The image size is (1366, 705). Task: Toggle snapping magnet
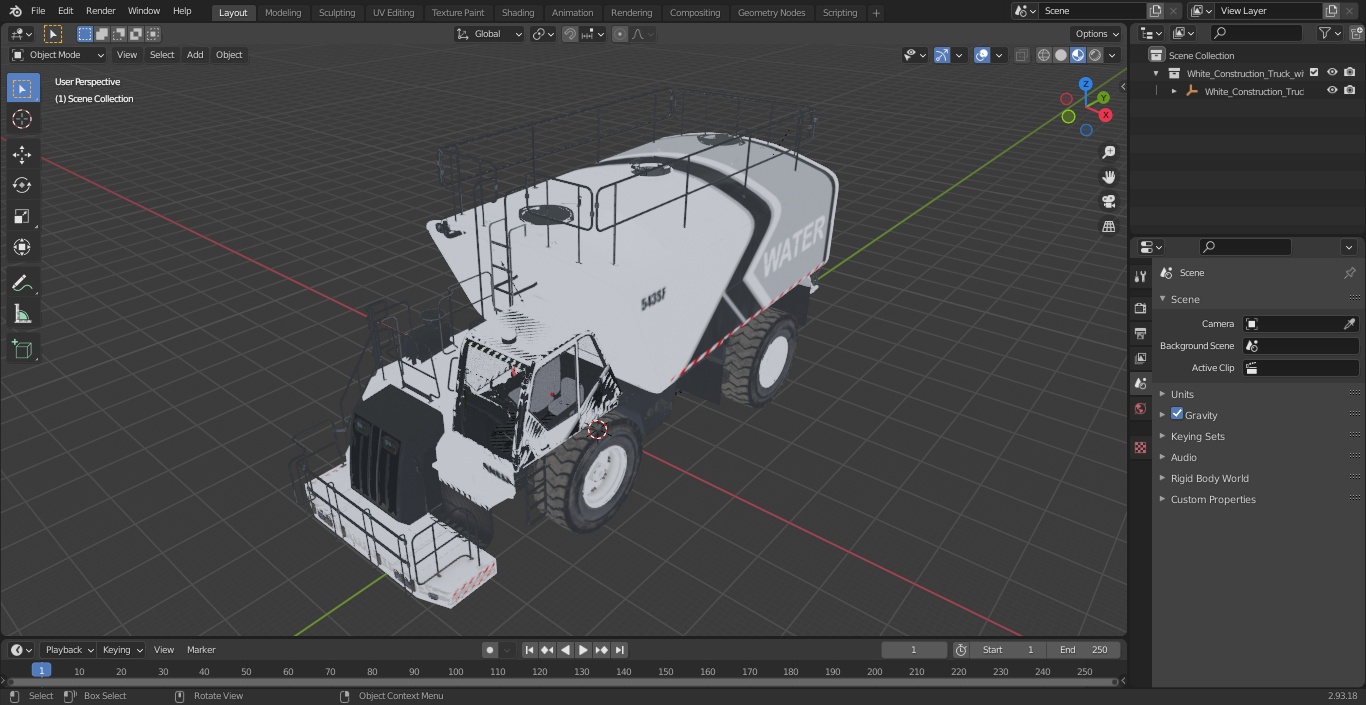[x=570, y=34]
